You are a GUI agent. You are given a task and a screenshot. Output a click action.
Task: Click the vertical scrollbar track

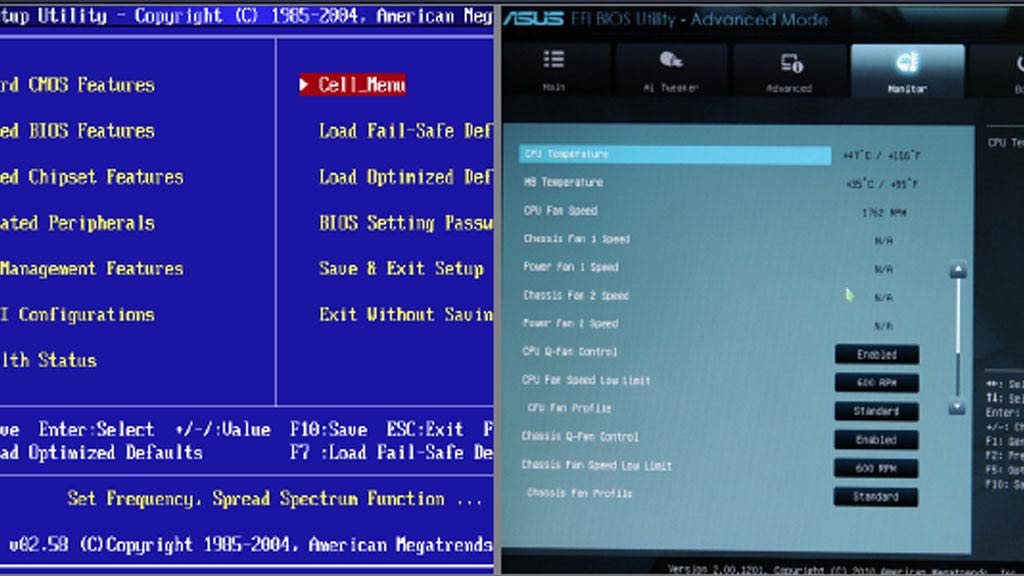[957, 340]
